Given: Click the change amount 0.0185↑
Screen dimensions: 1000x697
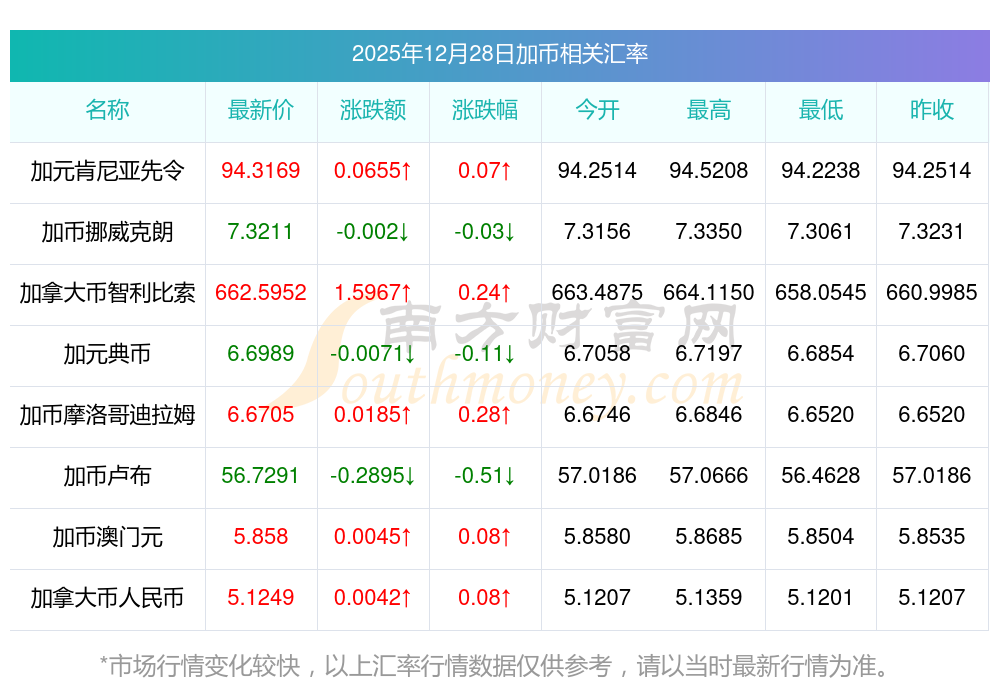Looking at the screenshot, I should (372, 415).
